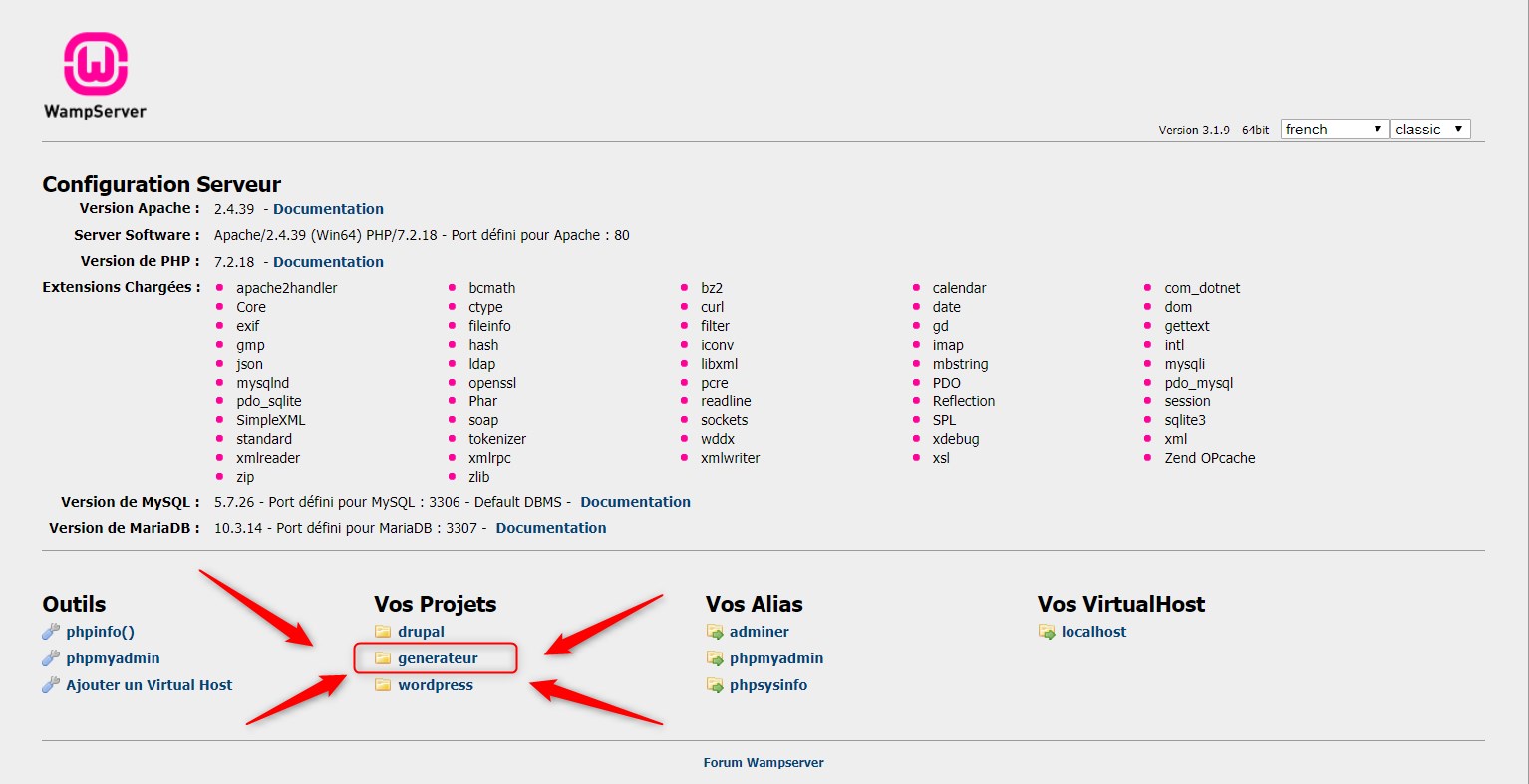Click the pdo_mysql extension entry
This screenshot has width=1529, height=784.
tap(1199, 383)
